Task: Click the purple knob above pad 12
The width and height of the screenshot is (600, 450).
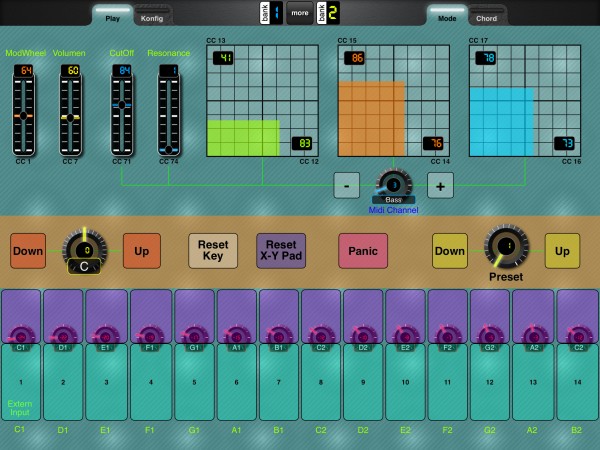Action: point(489,336)
